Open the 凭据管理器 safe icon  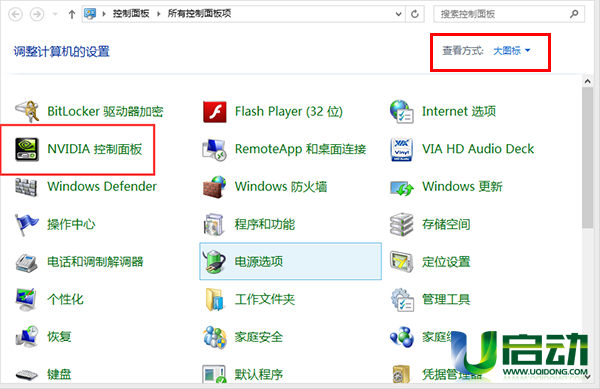[x=401, y=374]
